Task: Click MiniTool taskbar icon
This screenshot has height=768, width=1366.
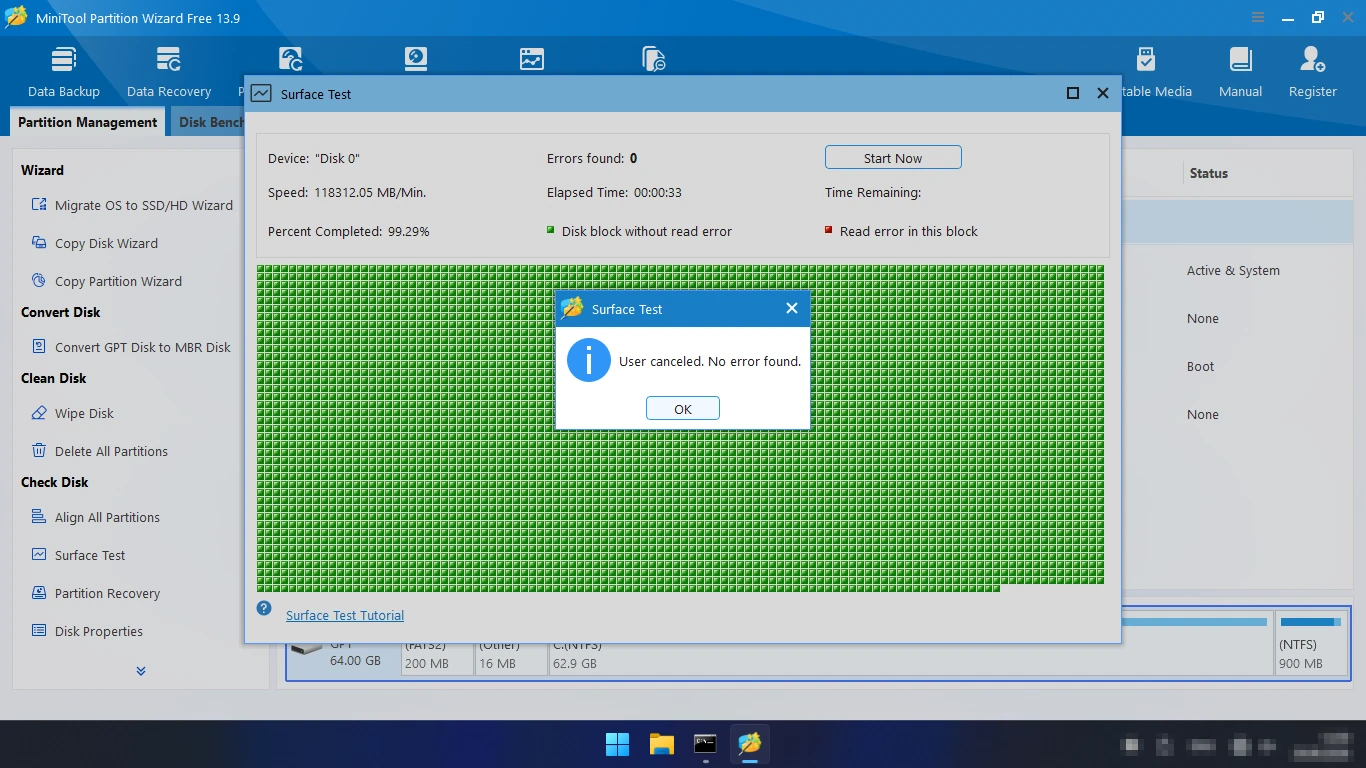Action: (750, 744)
